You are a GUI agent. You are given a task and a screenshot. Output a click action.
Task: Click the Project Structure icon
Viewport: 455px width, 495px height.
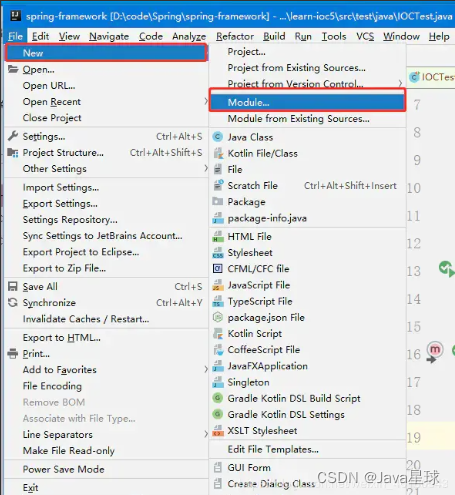(13, 153)
